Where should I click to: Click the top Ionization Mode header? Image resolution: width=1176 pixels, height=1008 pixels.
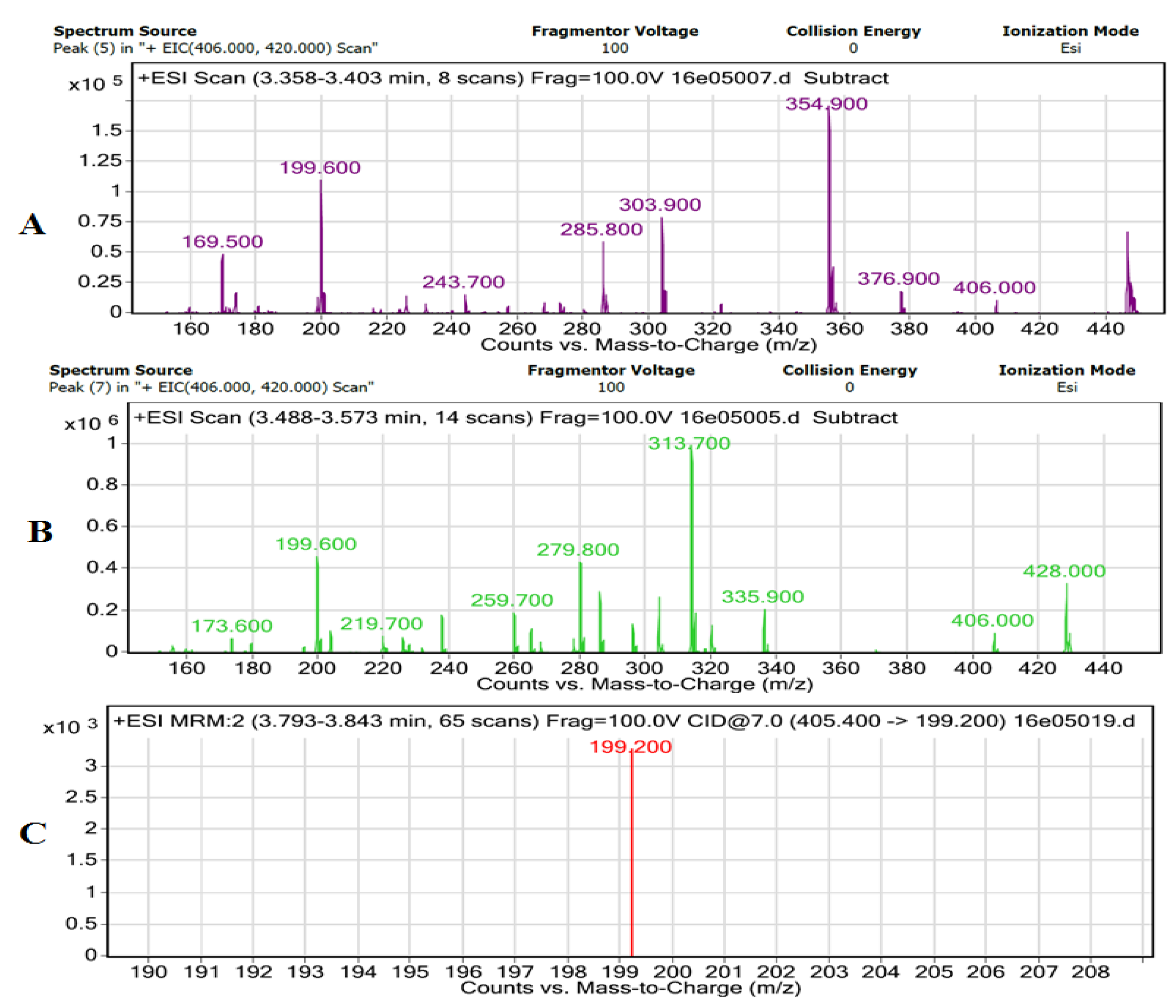[1070, 31]
